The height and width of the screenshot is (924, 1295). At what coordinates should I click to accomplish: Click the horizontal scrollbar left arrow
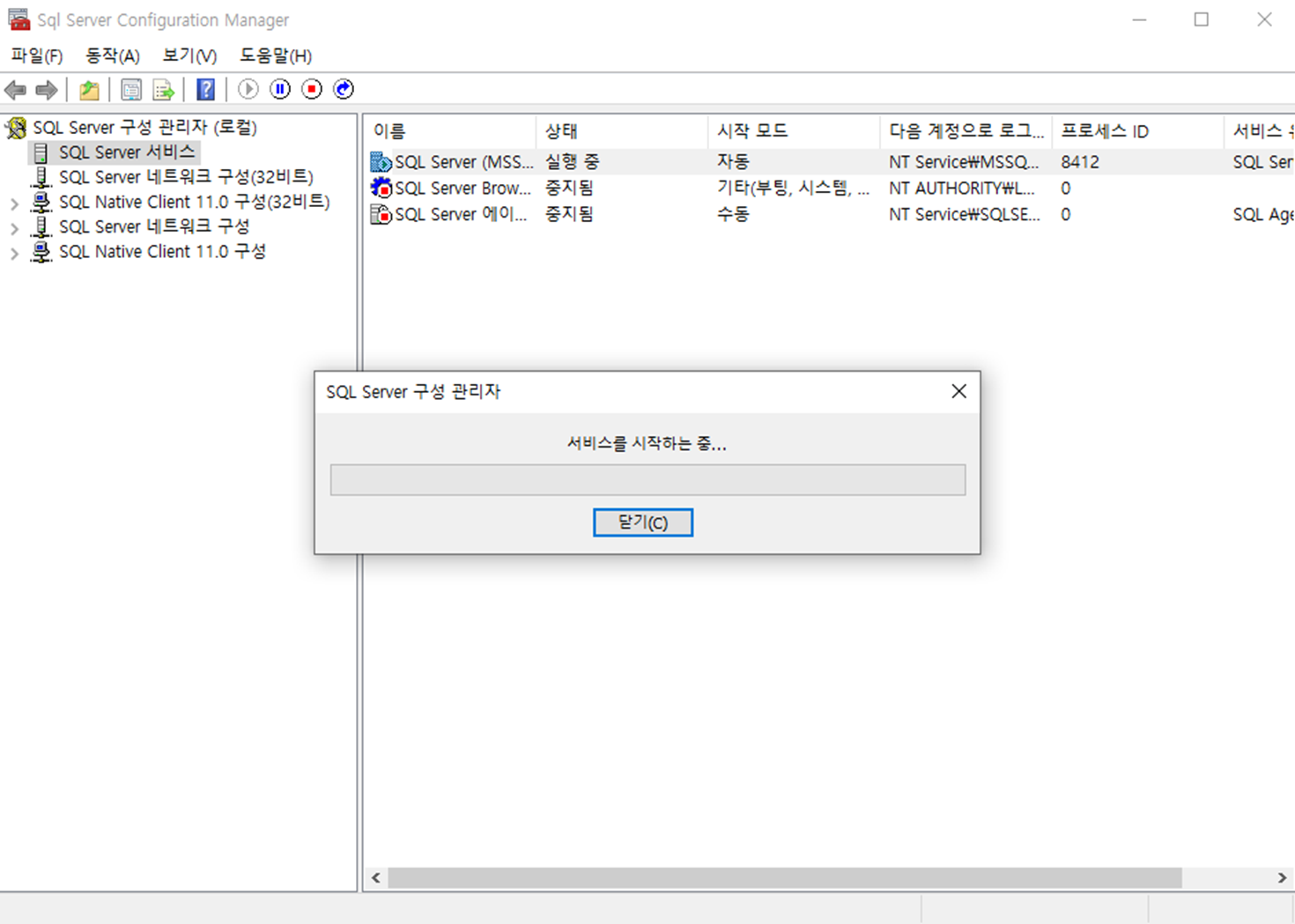coord(376,878)
